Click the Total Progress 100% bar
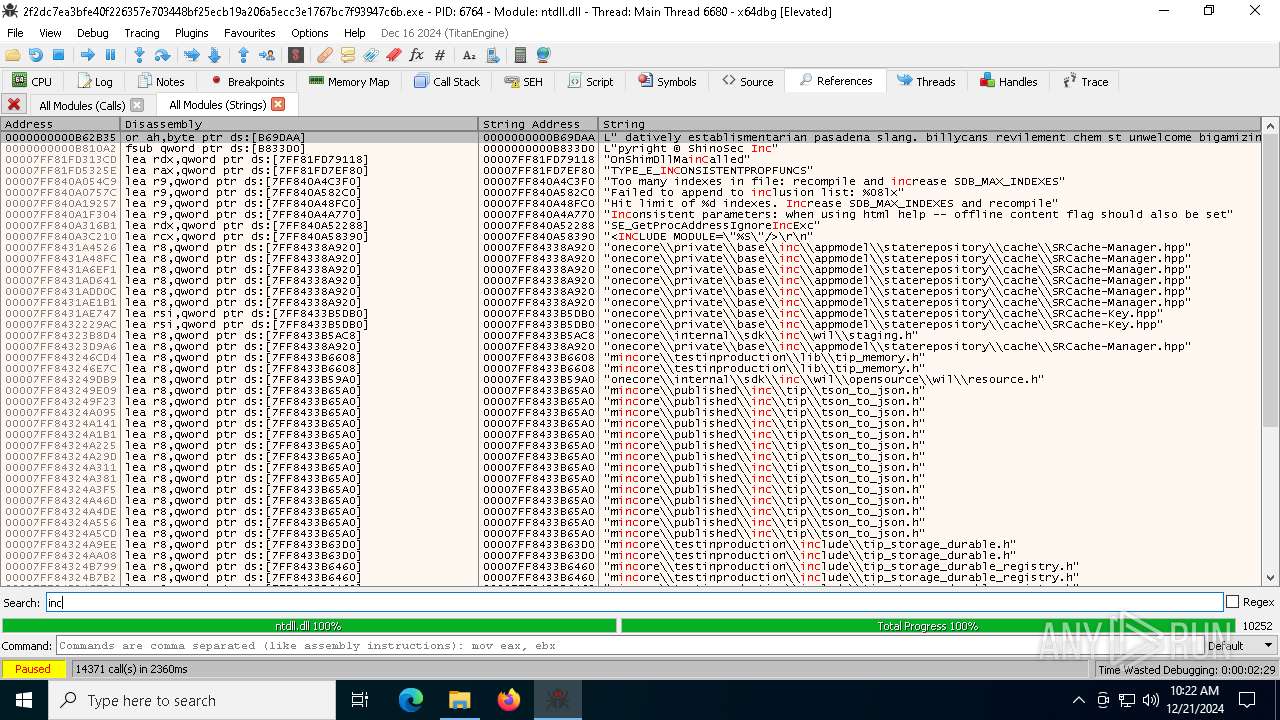 (928, 626)
